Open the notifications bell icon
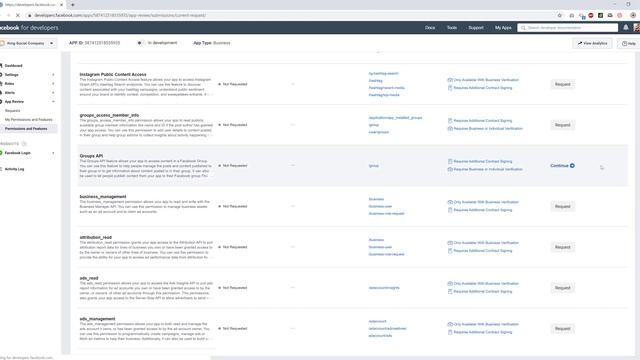640x360 pixels. (x=626, y=27)
